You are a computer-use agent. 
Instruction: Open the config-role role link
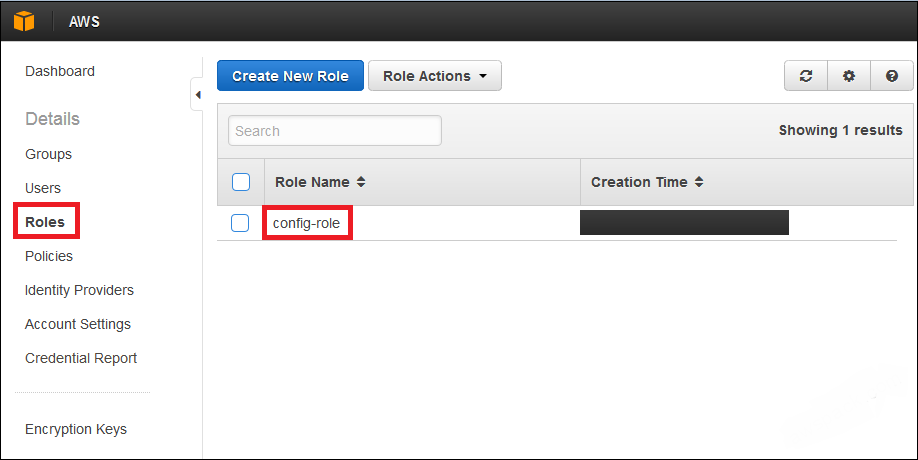(x=307, y=223)
